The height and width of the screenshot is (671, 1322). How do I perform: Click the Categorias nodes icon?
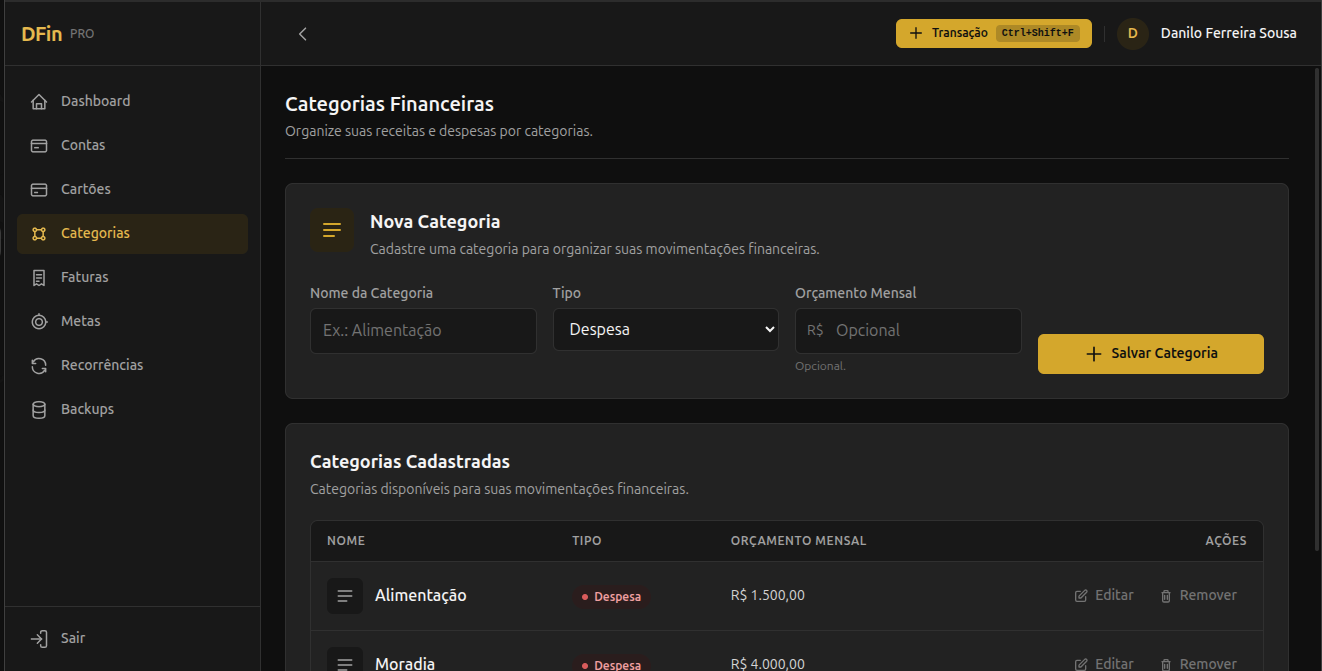[x=39, y=233]
